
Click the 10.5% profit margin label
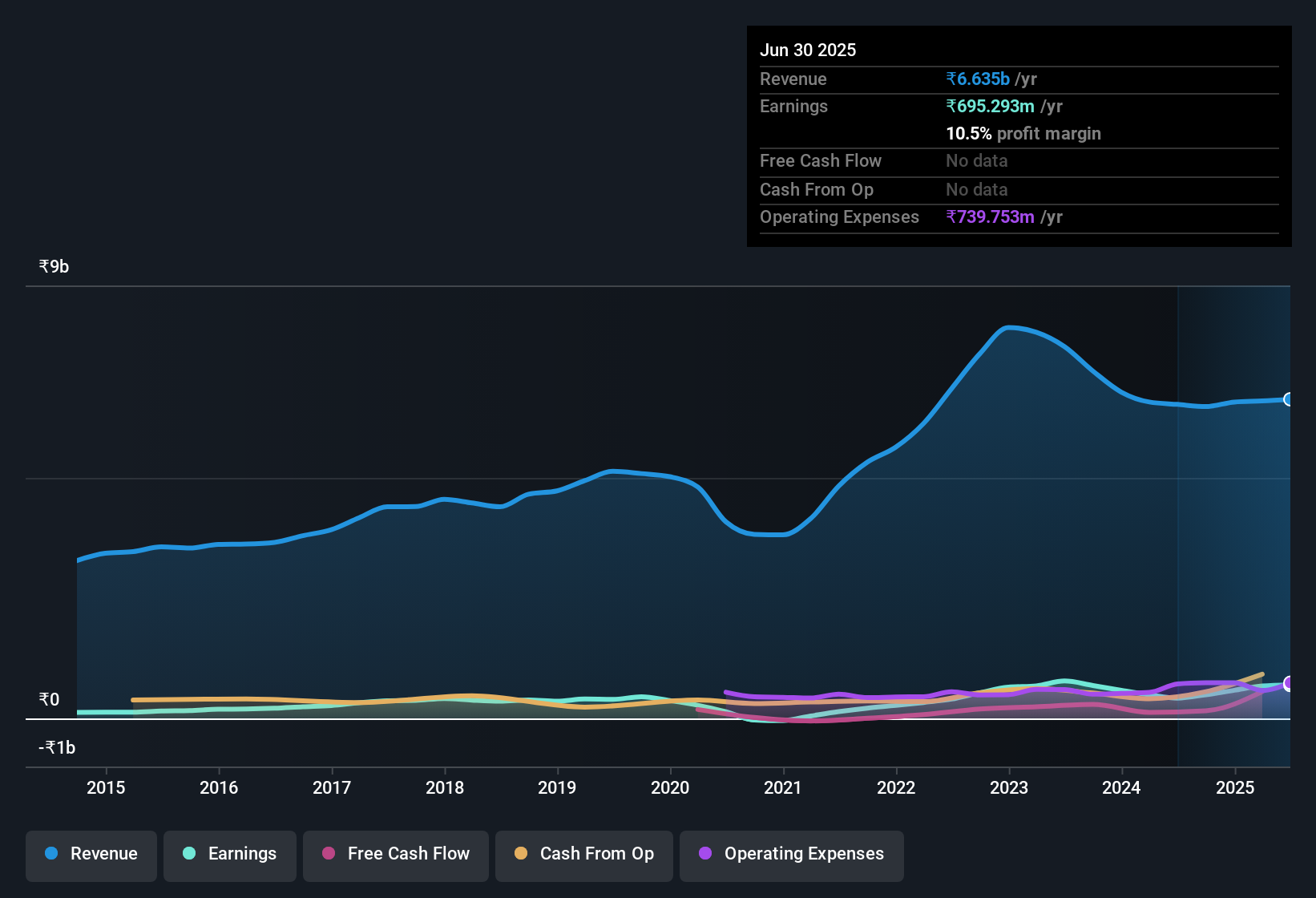[x=1023, y=134]
